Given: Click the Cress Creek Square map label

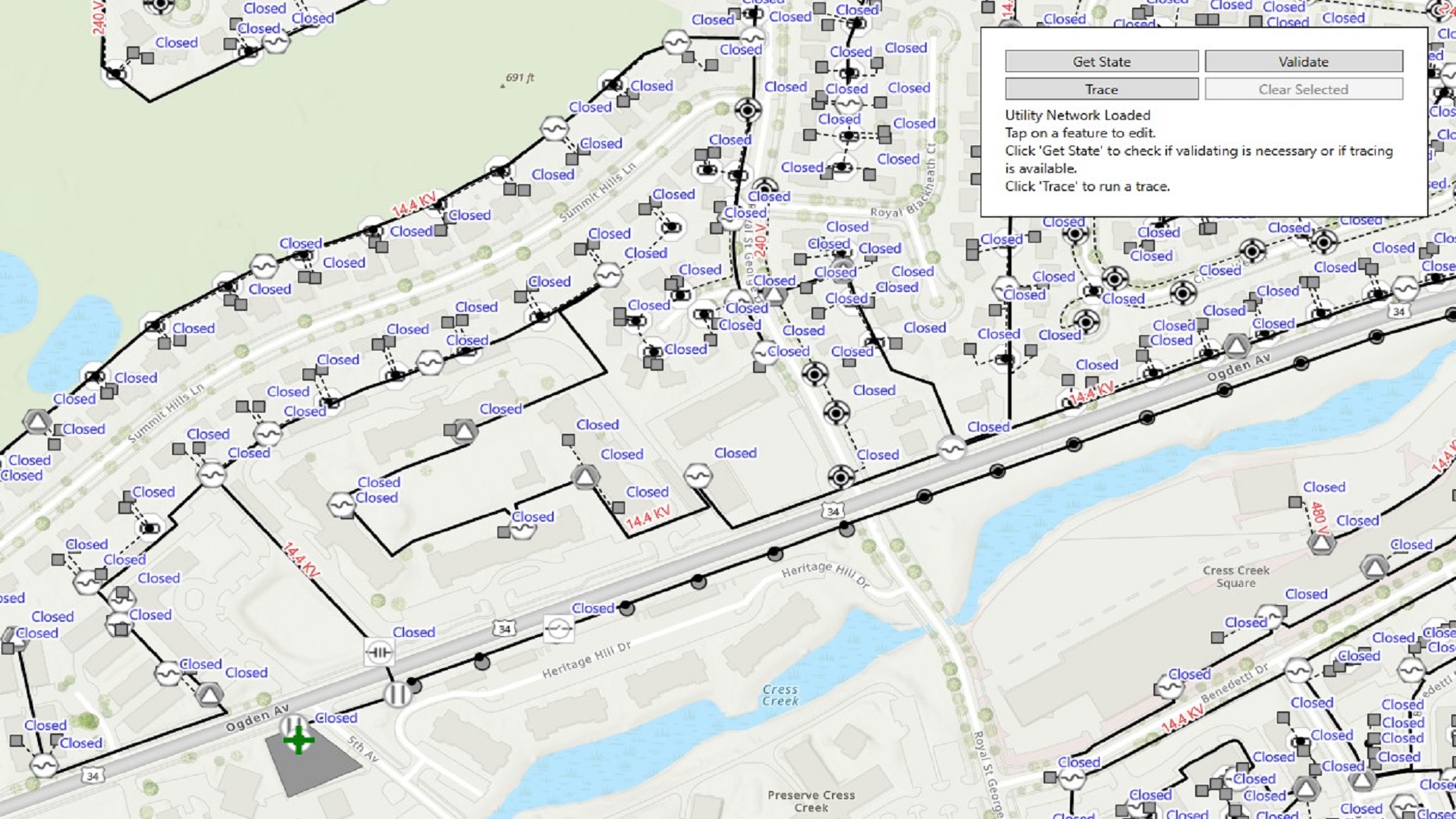Looking at the screenshot, I should coord(1235,576).
